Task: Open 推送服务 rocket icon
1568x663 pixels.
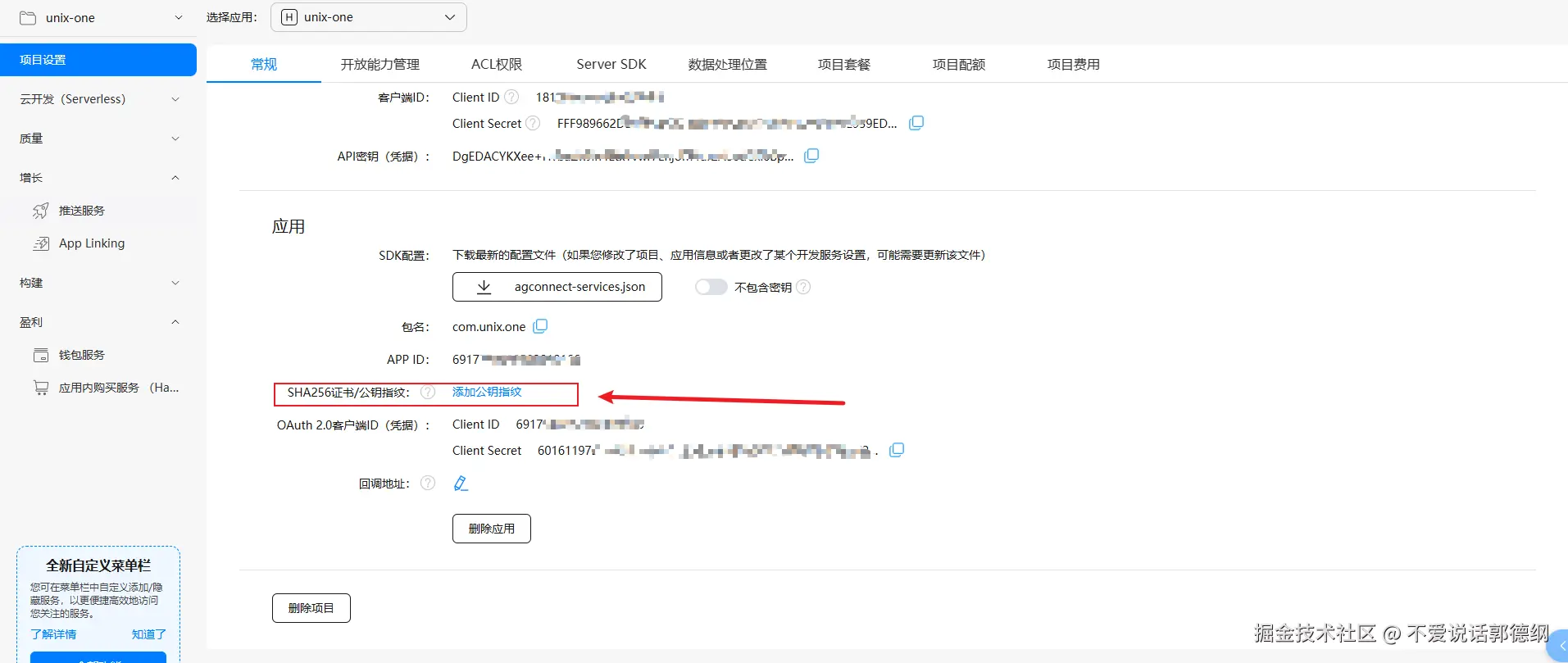Action: click(41, 211)
